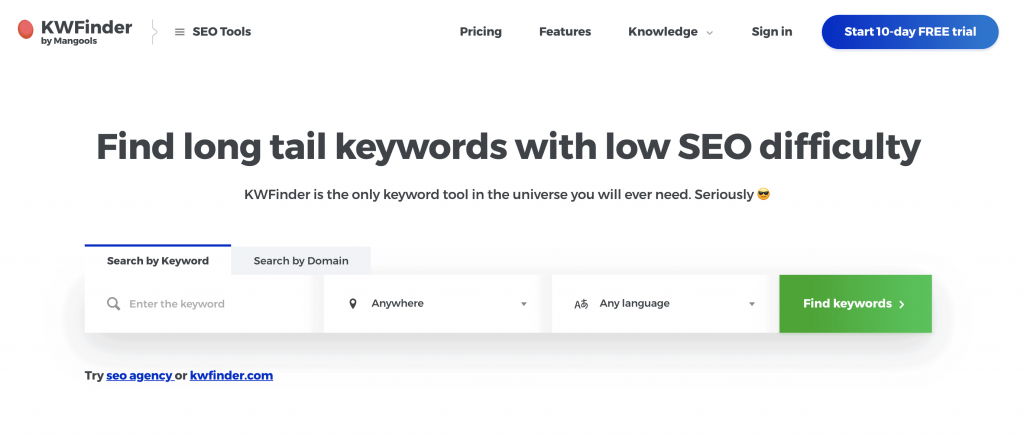This screenshot has height=436, width=1024.
Task: Expand the Knowledge dropdown chevron
Action: coord(710,33)
